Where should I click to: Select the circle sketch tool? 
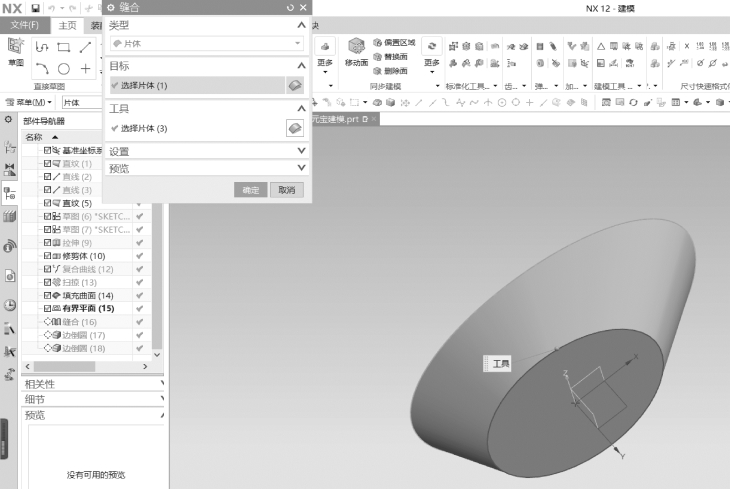click(x=64, y=69)
